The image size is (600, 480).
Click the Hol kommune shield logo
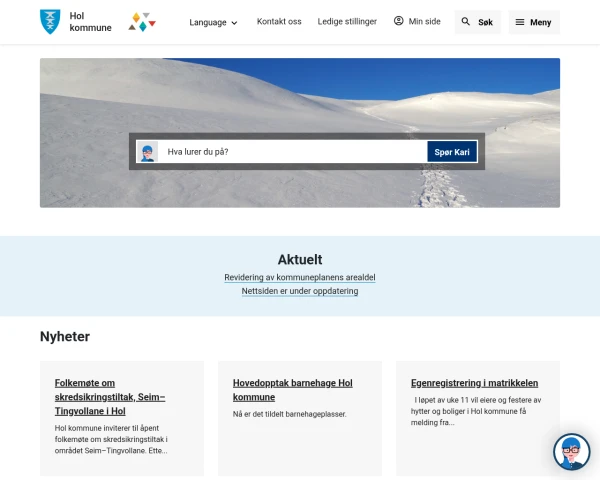pyautogui.click(x=50, y=22)
